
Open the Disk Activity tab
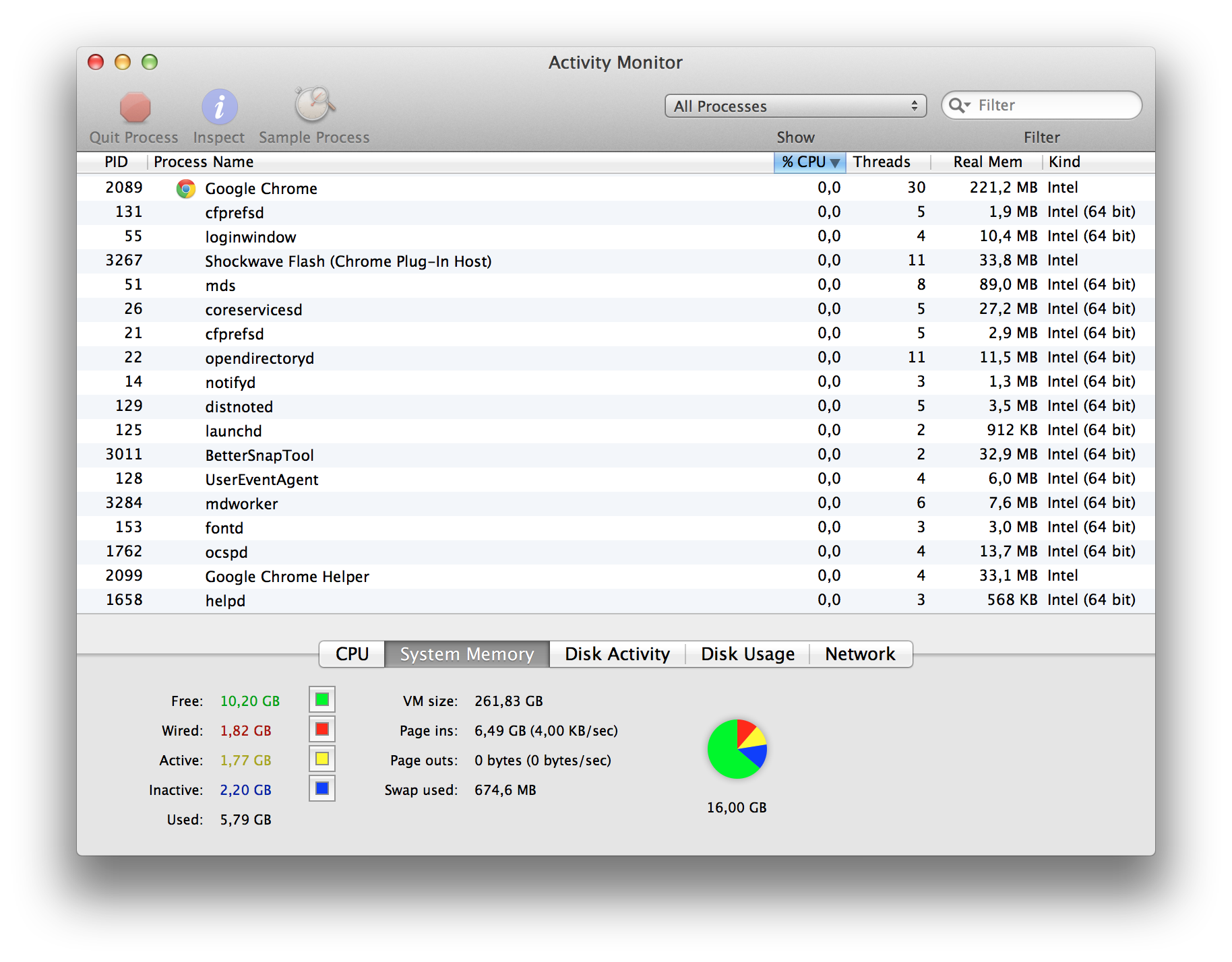click(x=617, y=654)
